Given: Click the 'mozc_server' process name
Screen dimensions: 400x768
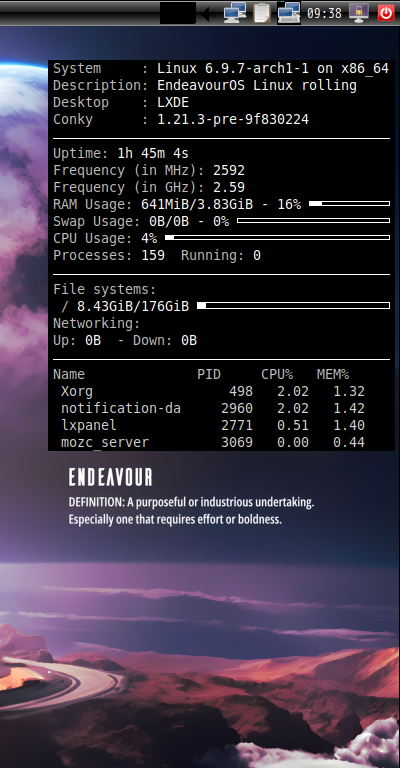Looking at the screenshot, I should pos(105,442).
